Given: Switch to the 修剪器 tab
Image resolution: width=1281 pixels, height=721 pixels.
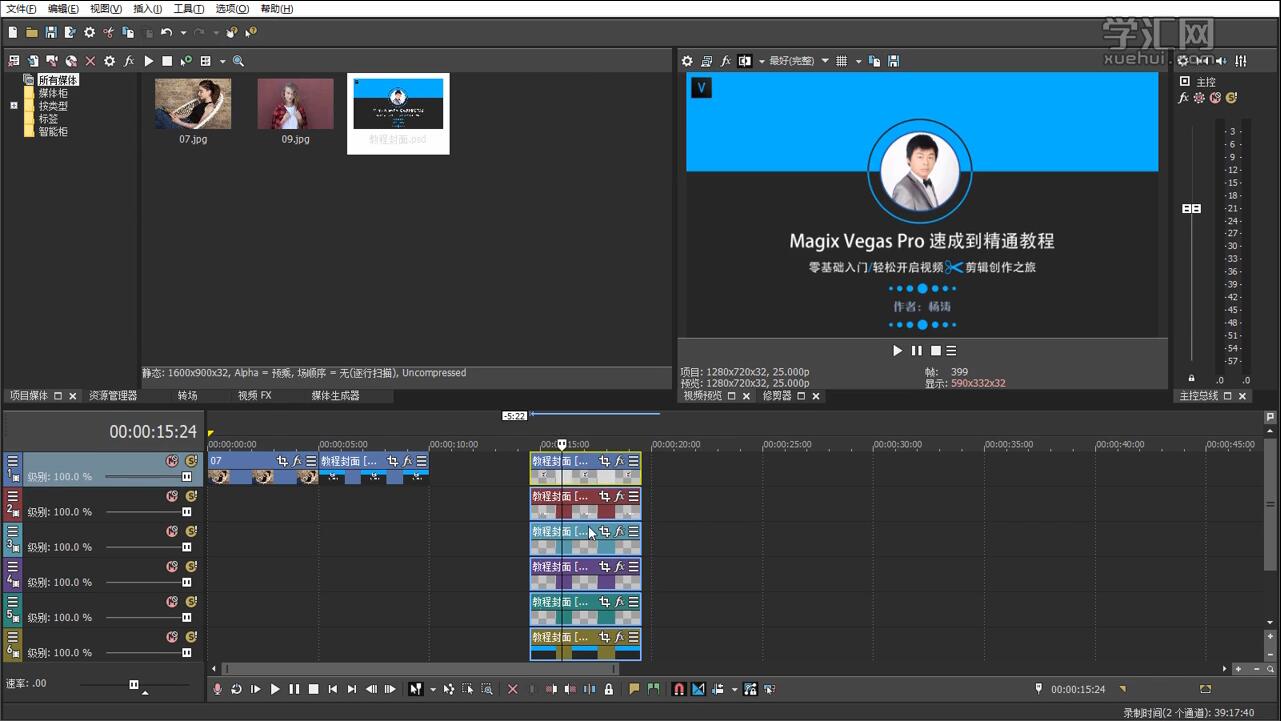Looking at the screenshot, I should tap(777, 396).
